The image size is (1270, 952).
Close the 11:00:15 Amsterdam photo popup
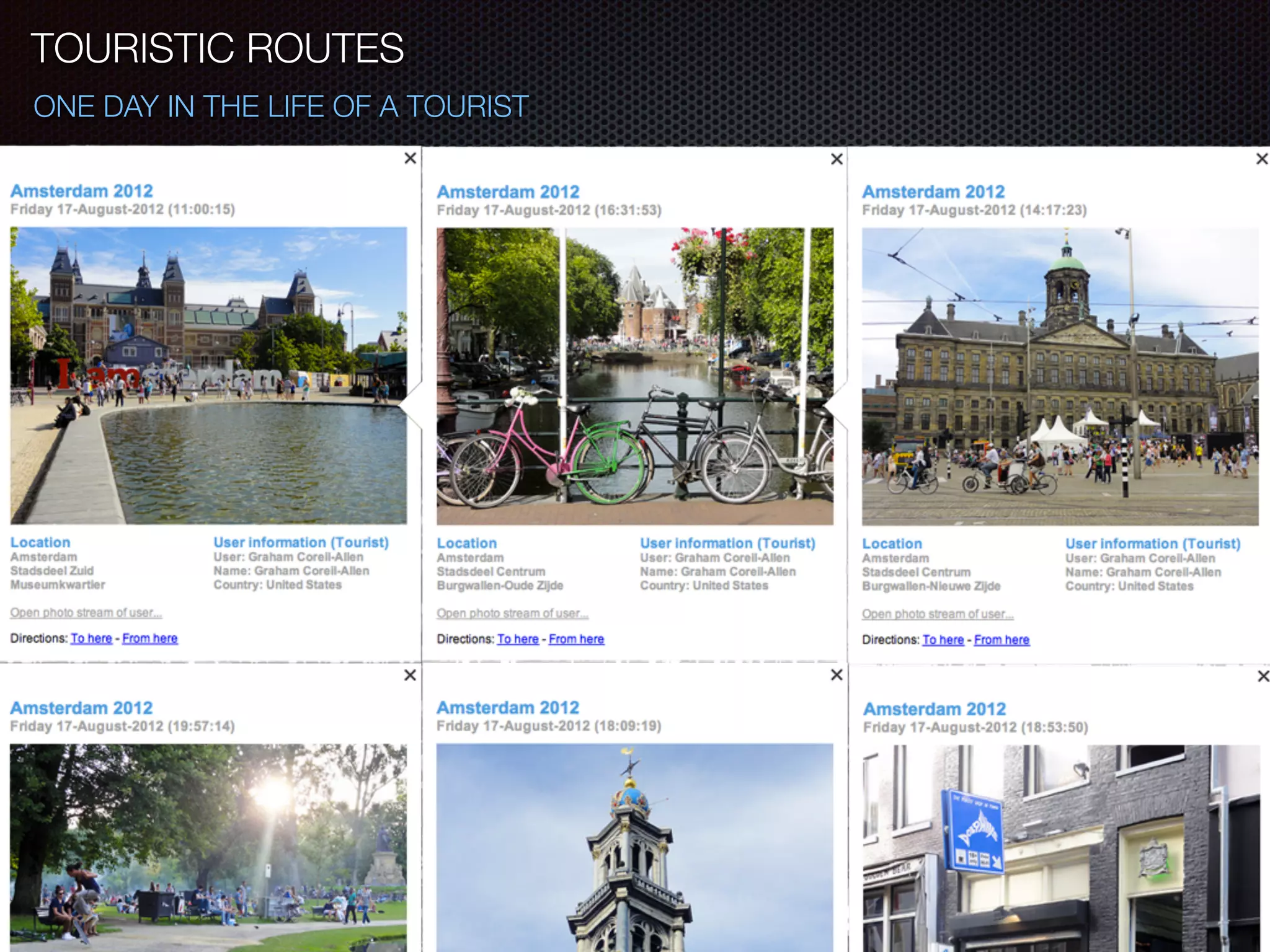point(410,158)
